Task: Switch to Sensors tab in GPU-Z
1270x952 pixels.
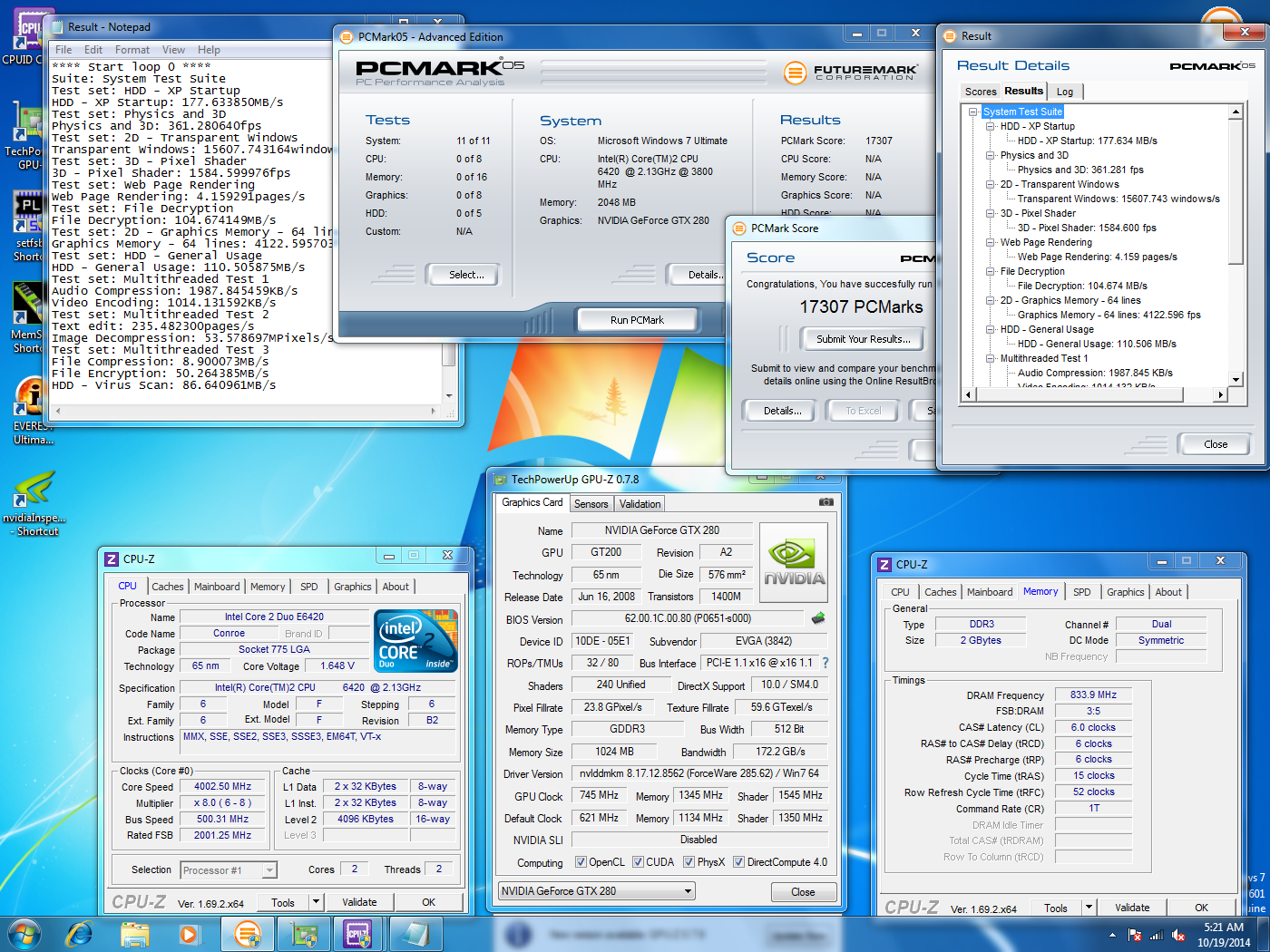Action: pos(591,504)
